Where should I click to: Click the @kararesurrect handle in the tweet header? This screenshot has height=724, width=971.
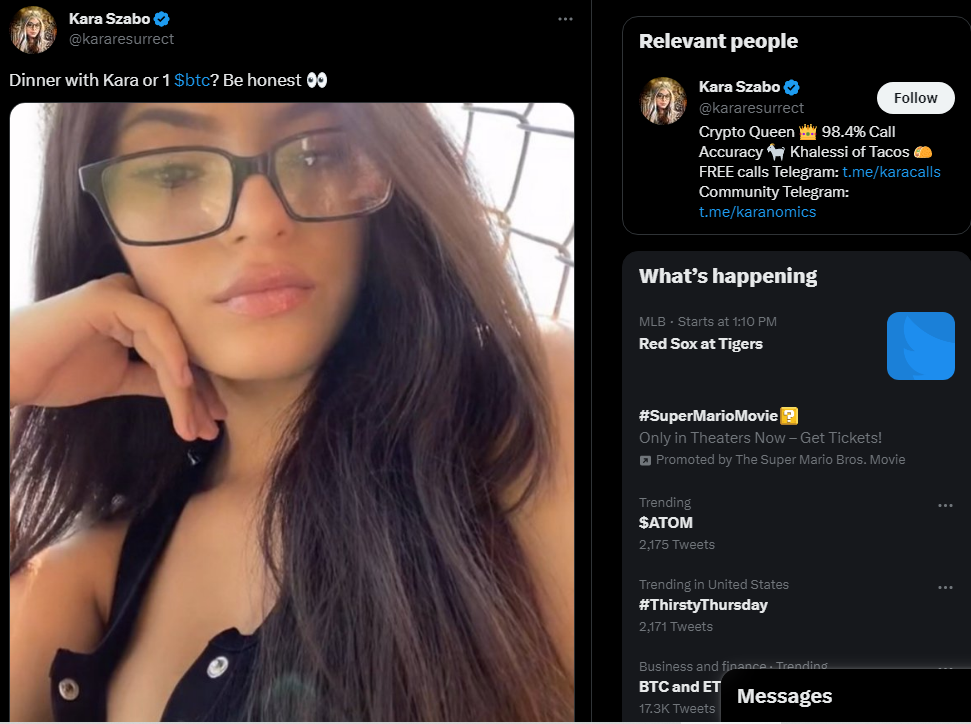pos(121,39)
